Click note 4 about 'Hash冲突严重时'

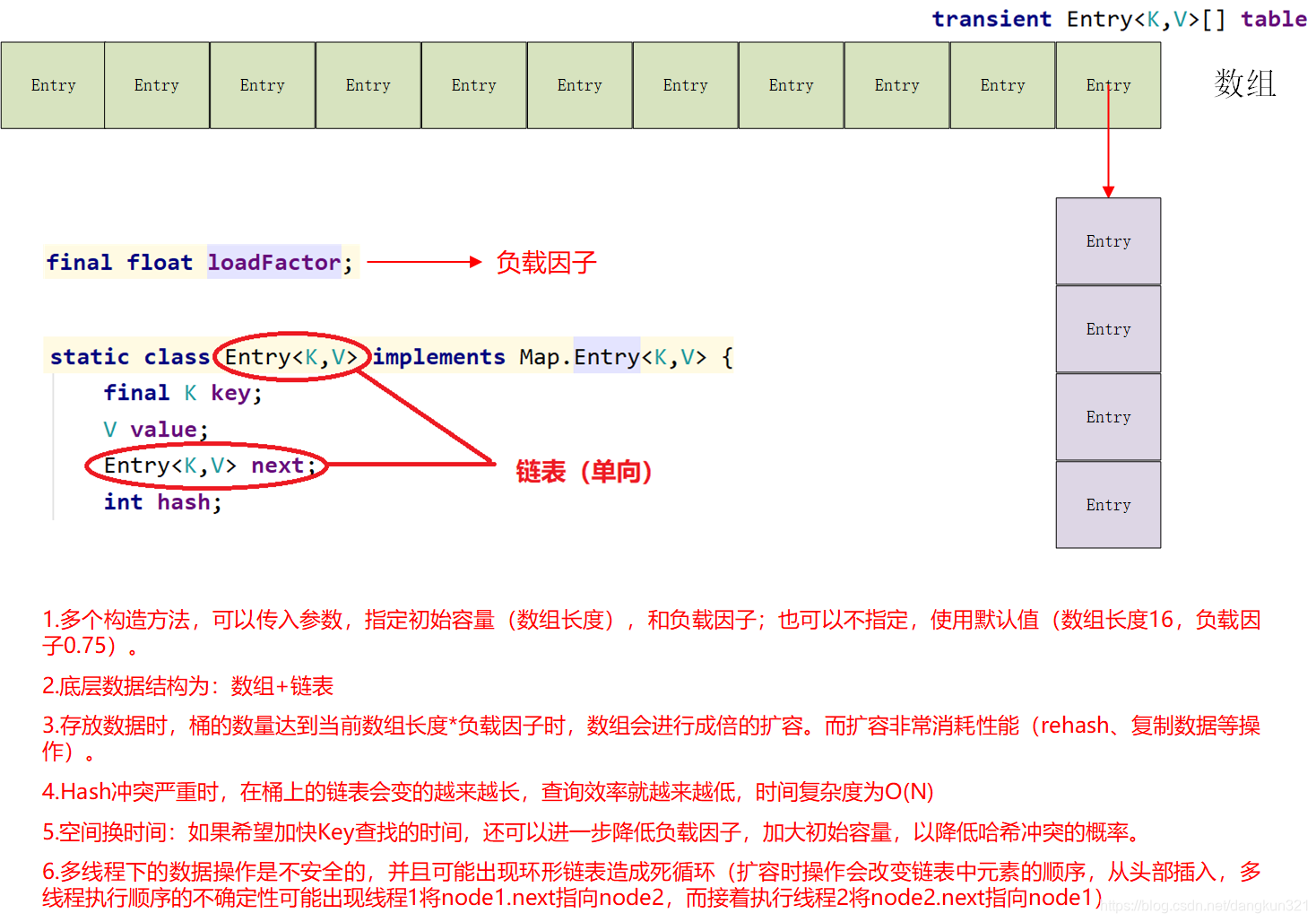coord(488,792)
